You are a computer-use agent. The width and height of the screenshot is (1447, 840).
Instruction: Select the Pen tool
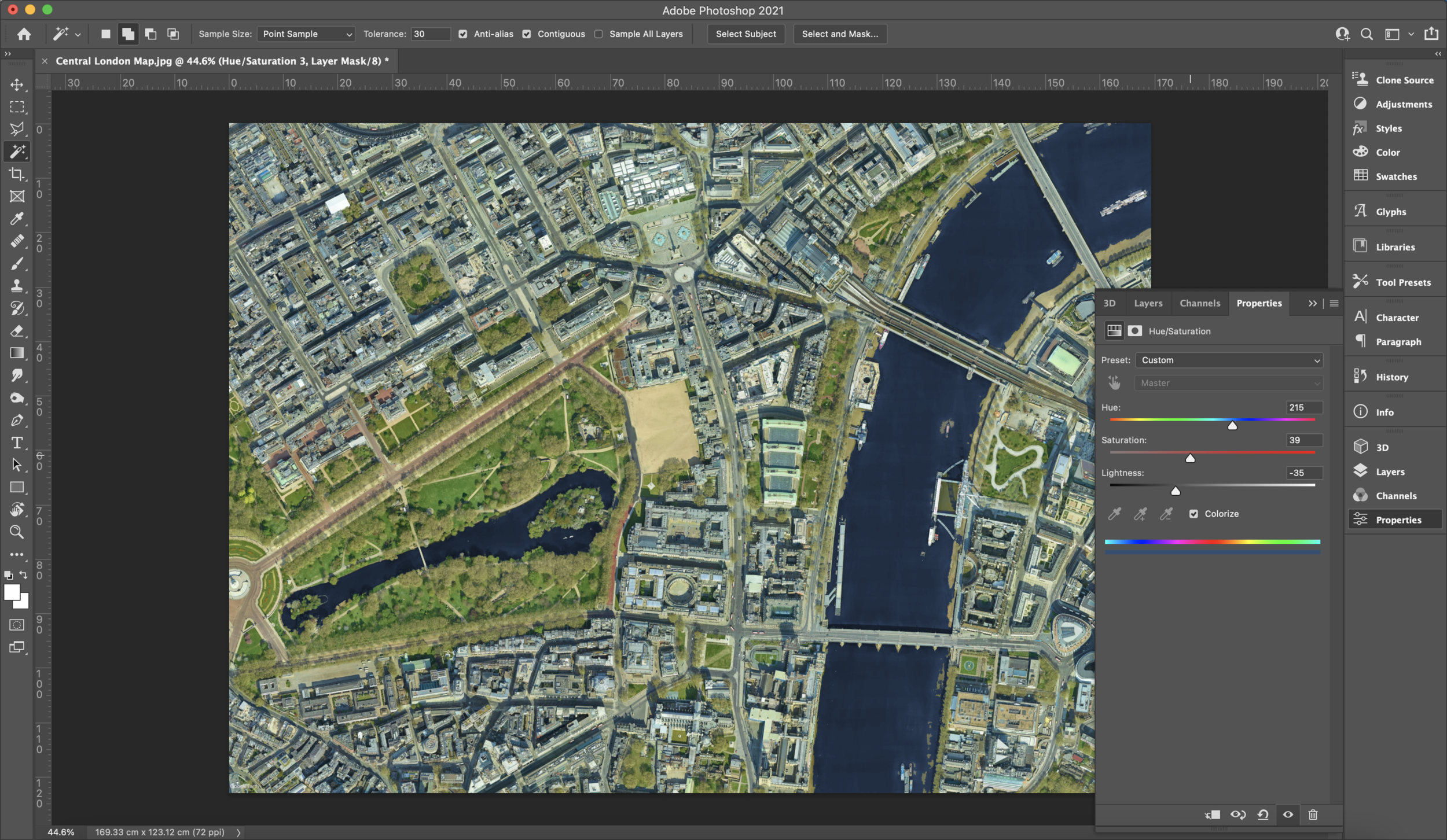(17, 421)
